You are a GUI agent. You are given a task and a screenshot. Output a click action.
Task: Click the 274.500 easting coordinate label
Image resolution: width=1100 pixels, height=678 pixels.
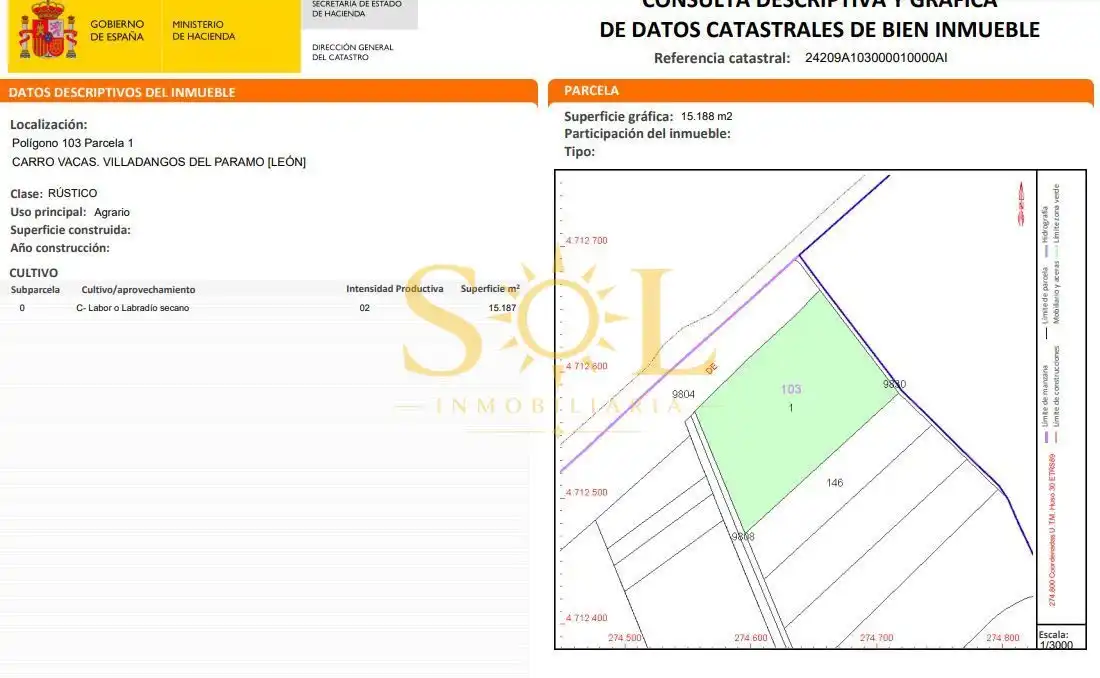pos(624,638)
